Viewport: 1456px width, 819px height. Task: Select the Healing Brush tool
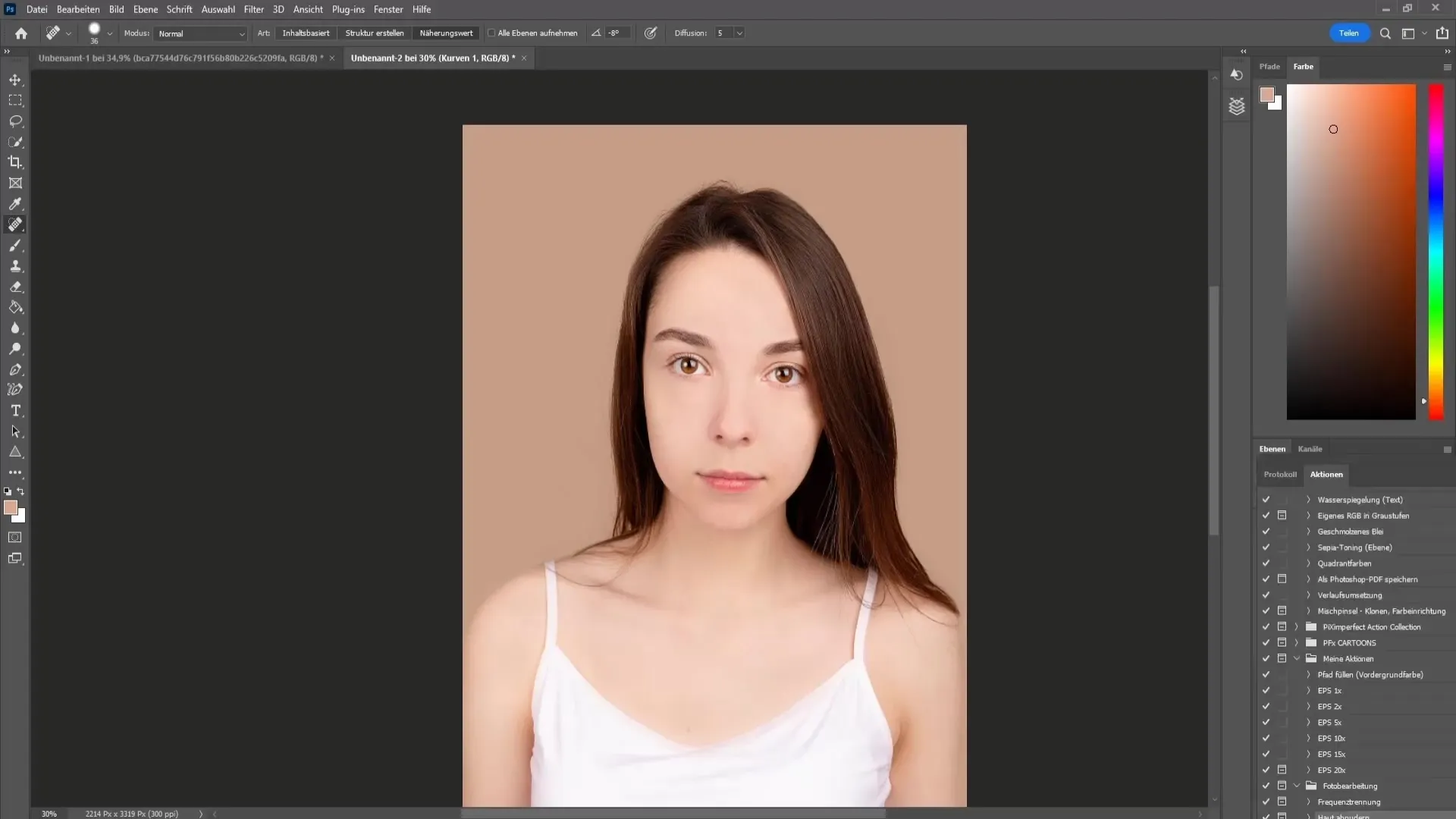(15, 224)
